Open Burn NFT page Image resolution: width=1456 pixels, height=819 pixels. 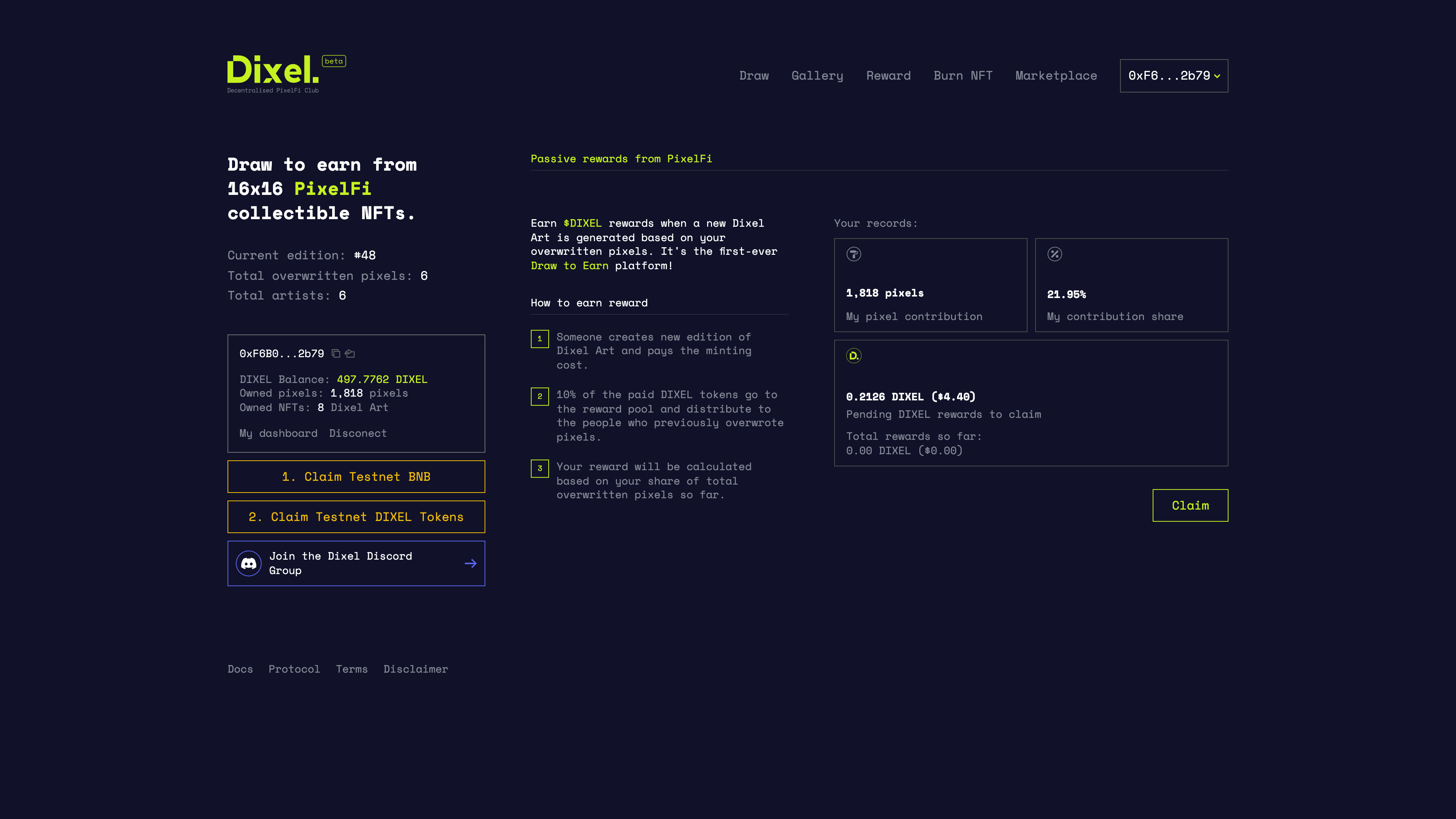point(963,76)
